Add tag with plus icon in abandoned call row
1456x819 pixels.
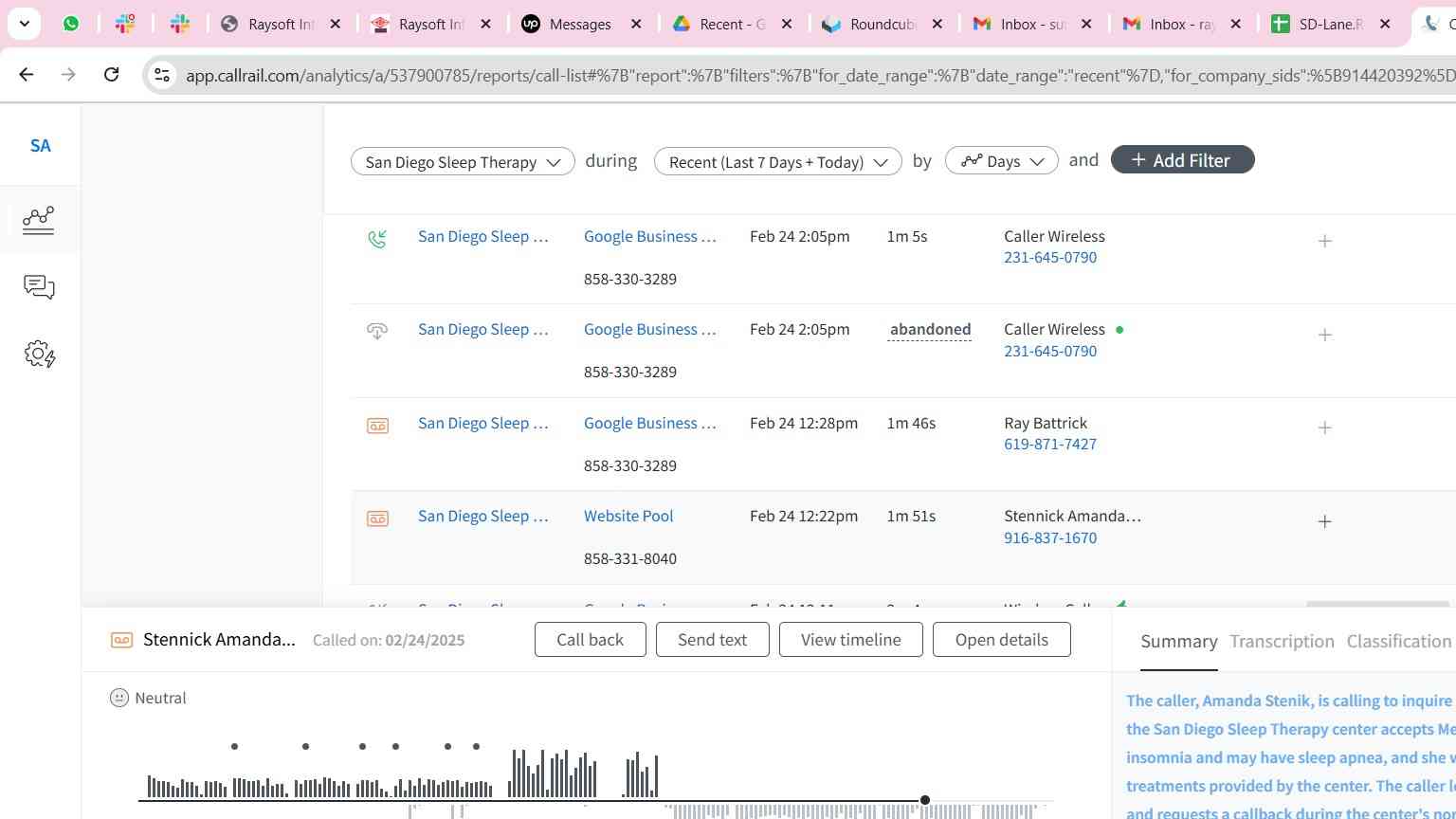point(1325,335)
